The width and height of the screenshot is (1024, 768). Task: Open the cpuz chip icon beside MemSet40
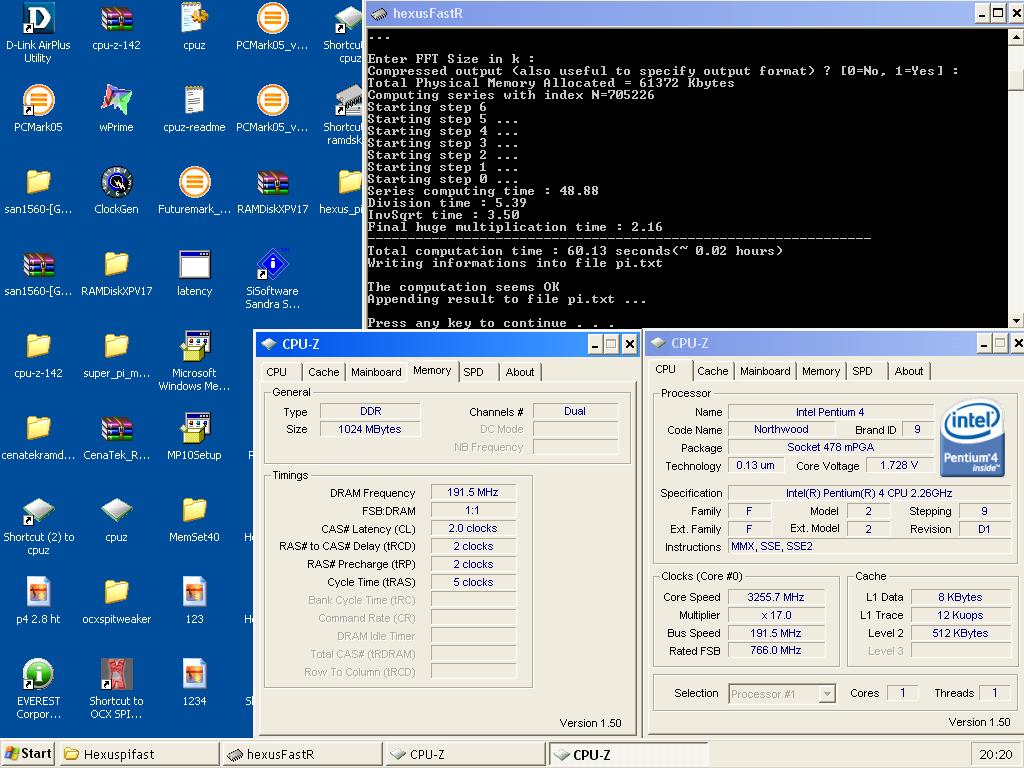(116, 511)
